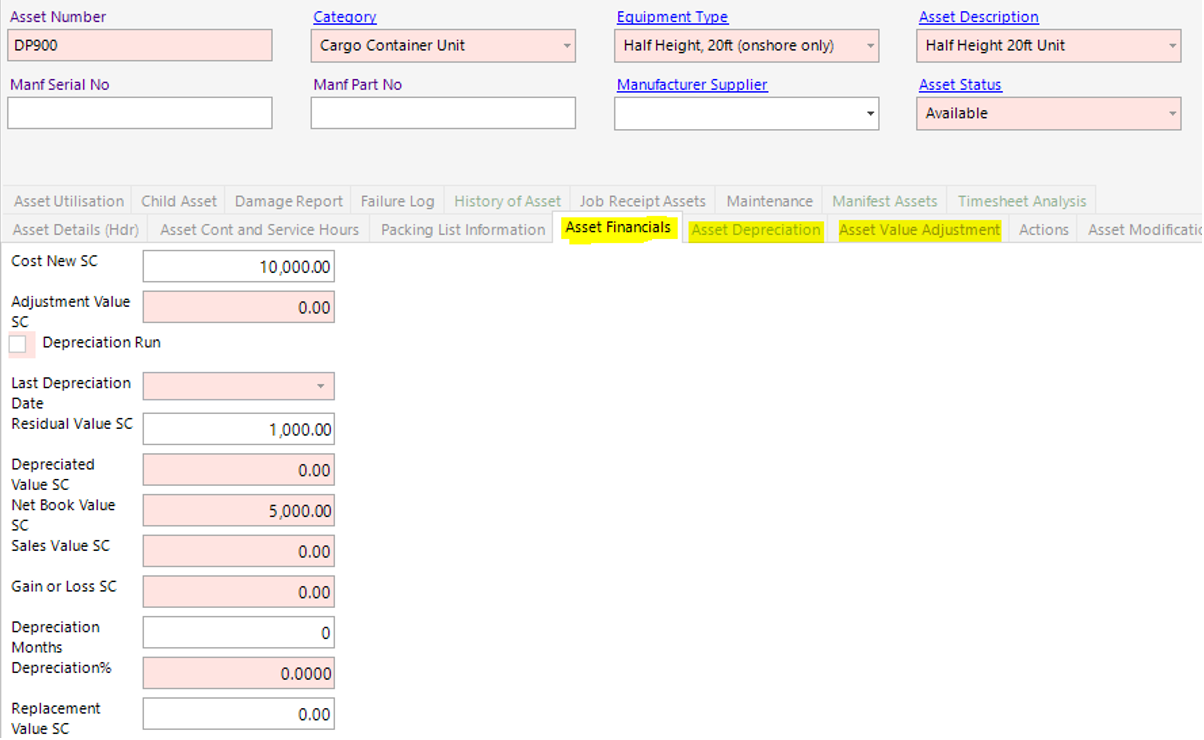The width and height of the screenshot is (1204, 740).
Task: Click the Depreciation Months input box
Action: click(x=238, y=632)
